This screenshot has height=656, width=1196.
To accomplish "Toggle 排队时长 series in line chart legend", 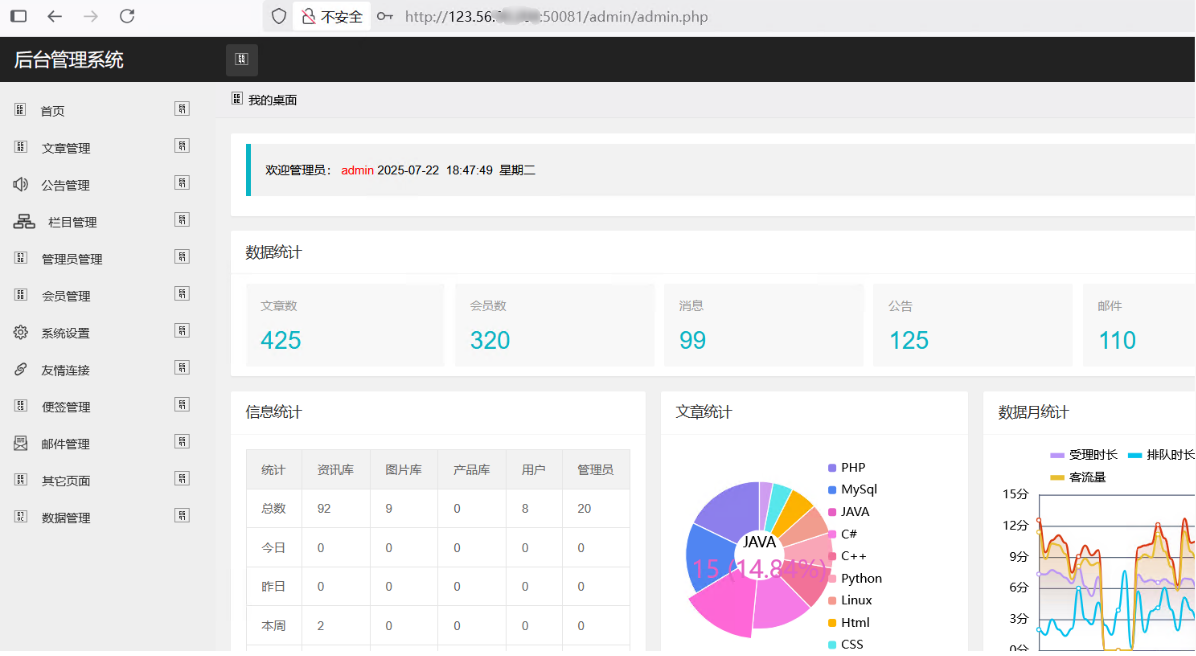I will pyautogui.click(x=1161, y=455).
